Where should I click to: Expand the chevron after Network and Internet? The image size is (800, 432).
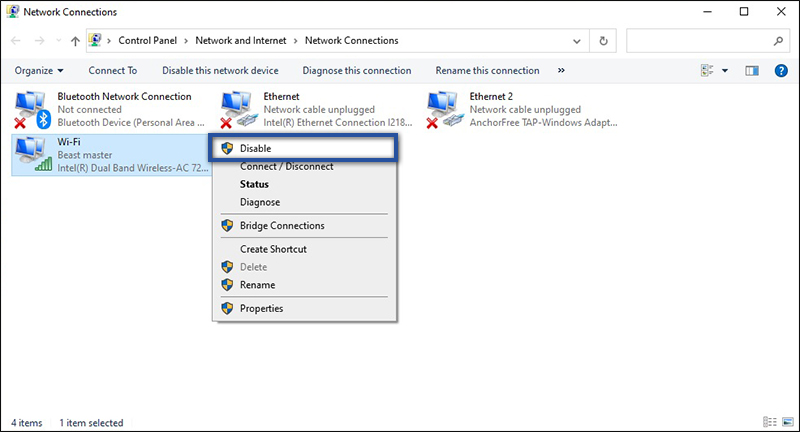pos(295,41)
